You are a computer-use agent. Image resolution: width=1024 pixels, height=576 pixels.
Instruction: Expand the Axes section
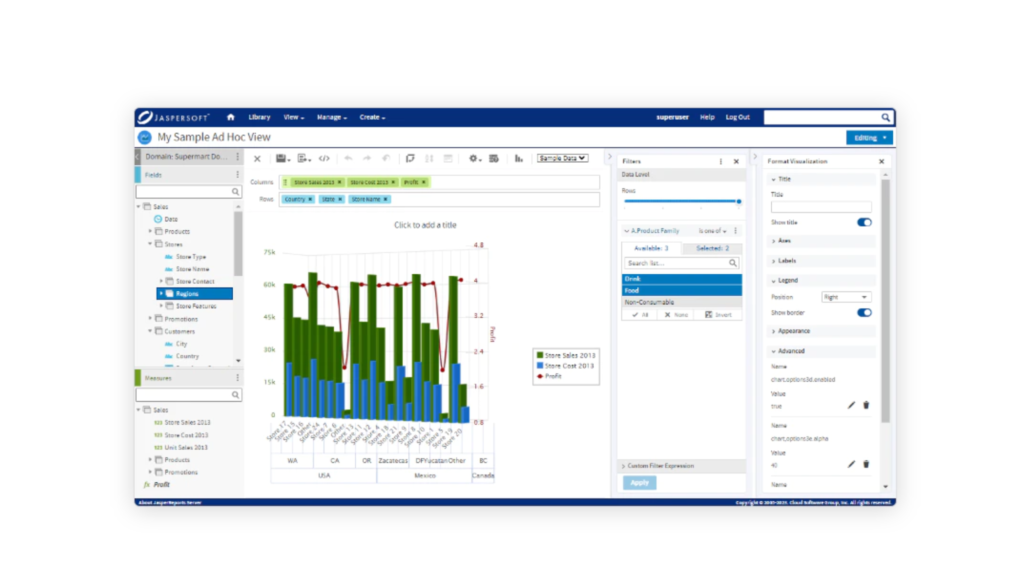coord(821,241)
